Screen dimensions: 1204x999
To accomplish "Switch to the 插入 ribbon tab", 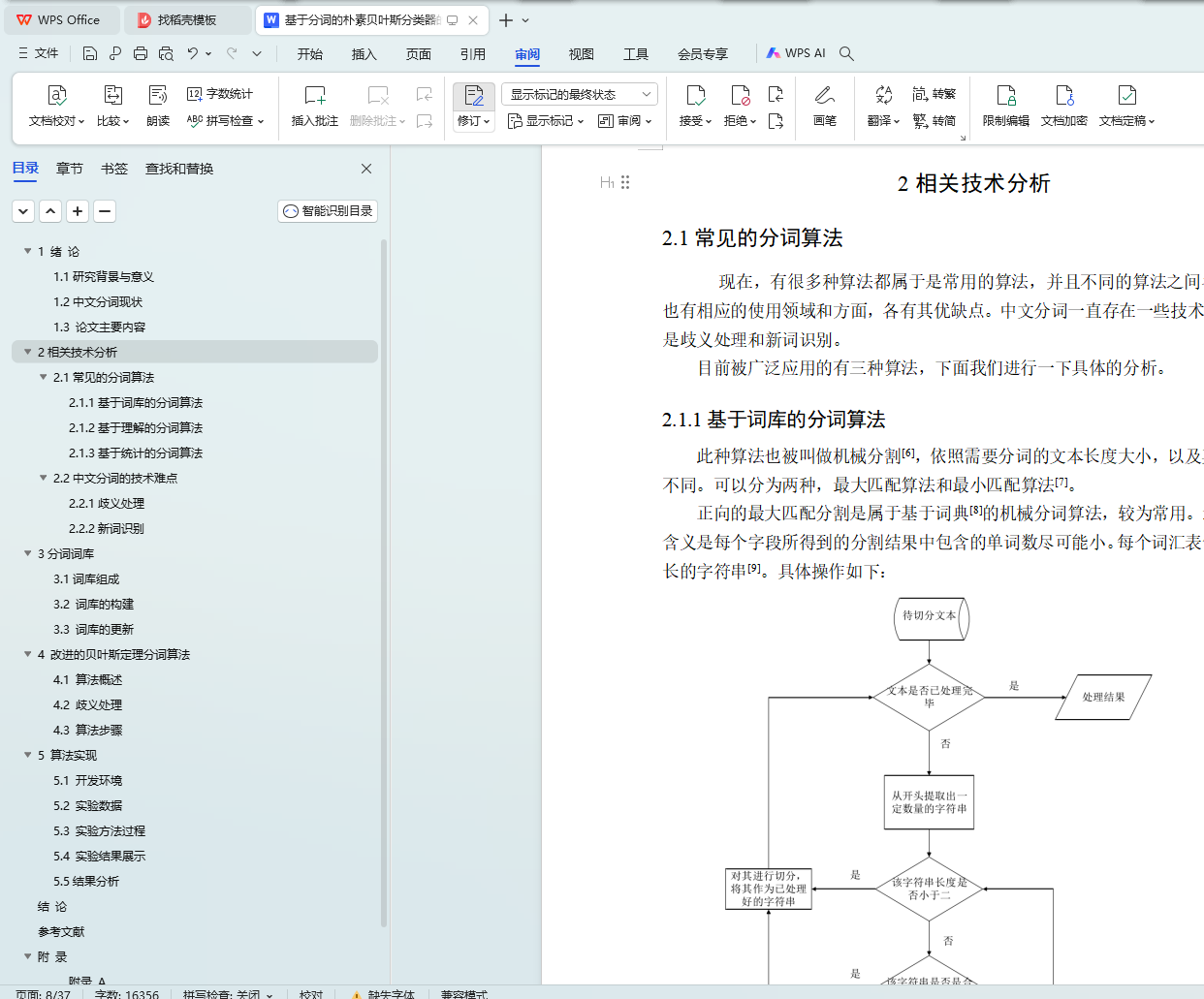I will tap(364, 54).
